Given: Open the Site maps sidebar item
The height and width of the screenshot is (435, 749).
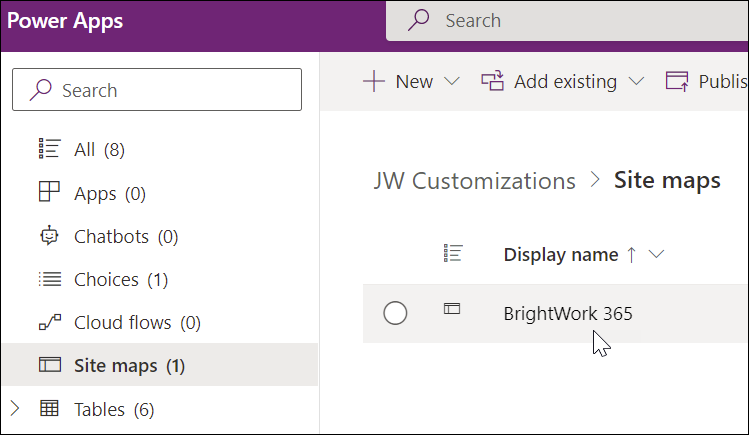Looking at the screenshot, I should [130, 366].
